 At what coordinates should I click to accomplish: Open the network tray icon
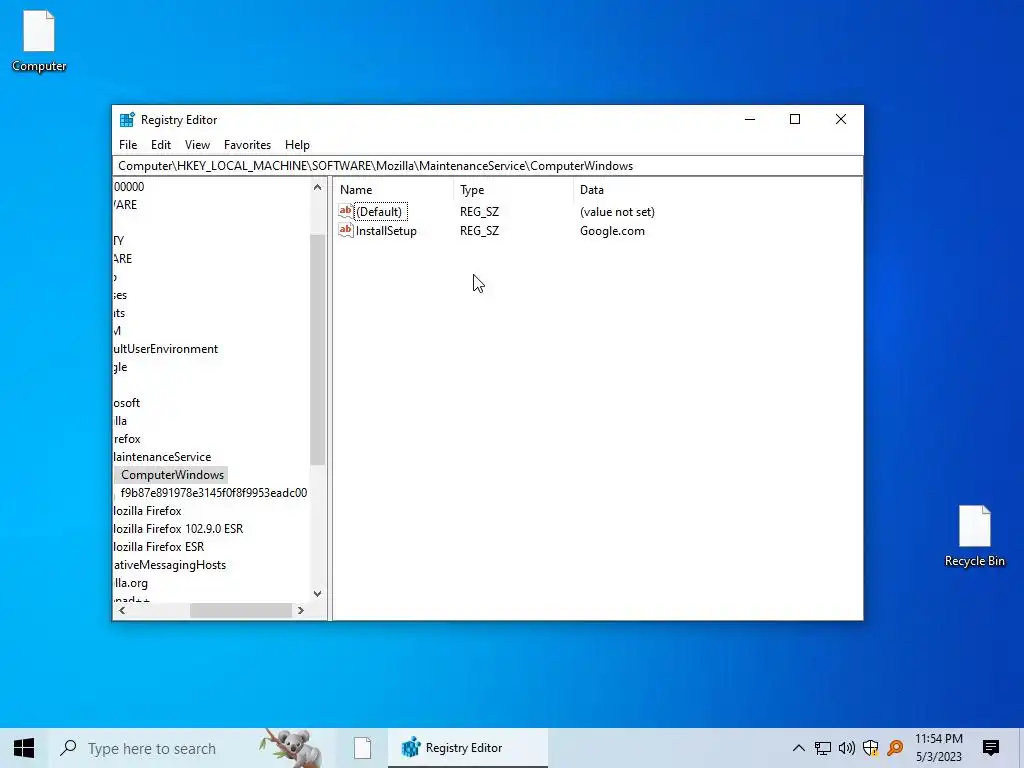822,748
